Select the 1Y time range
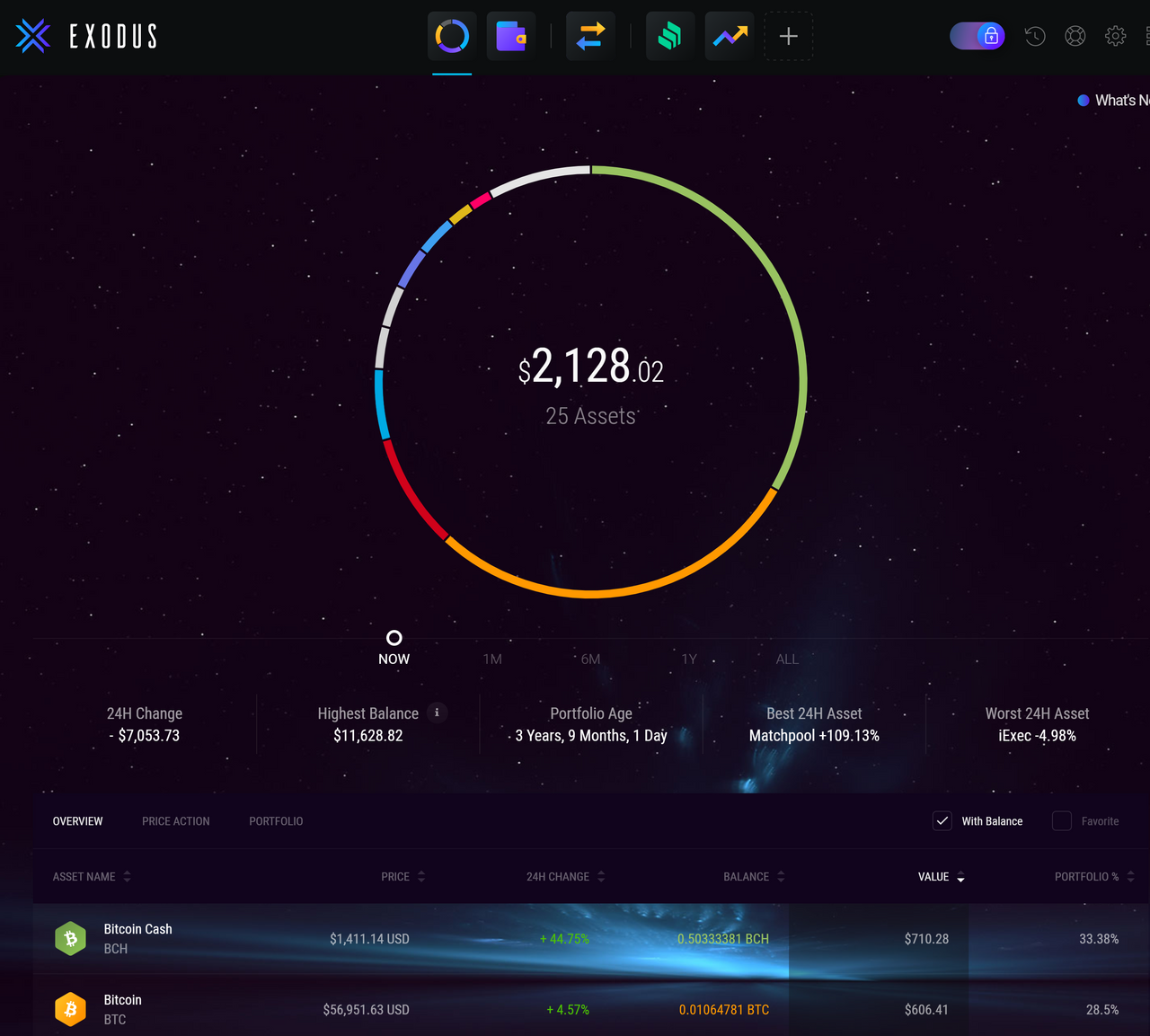This screenshot has width=1150, height=1036. 689,659
